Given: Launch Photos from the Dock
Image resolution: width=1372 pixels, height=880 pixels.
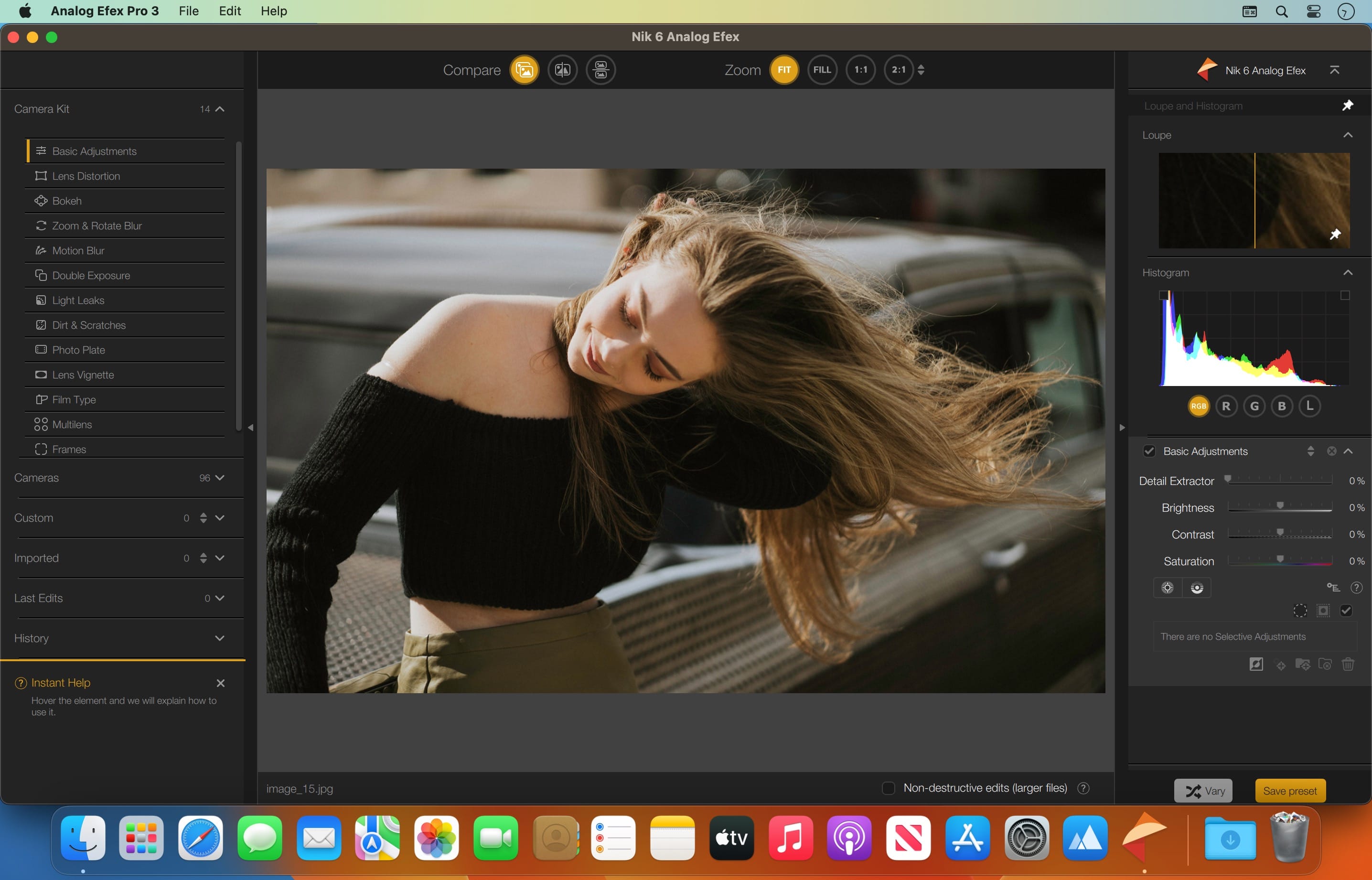Looking at the screenshot, I should [x=437, y=837].
